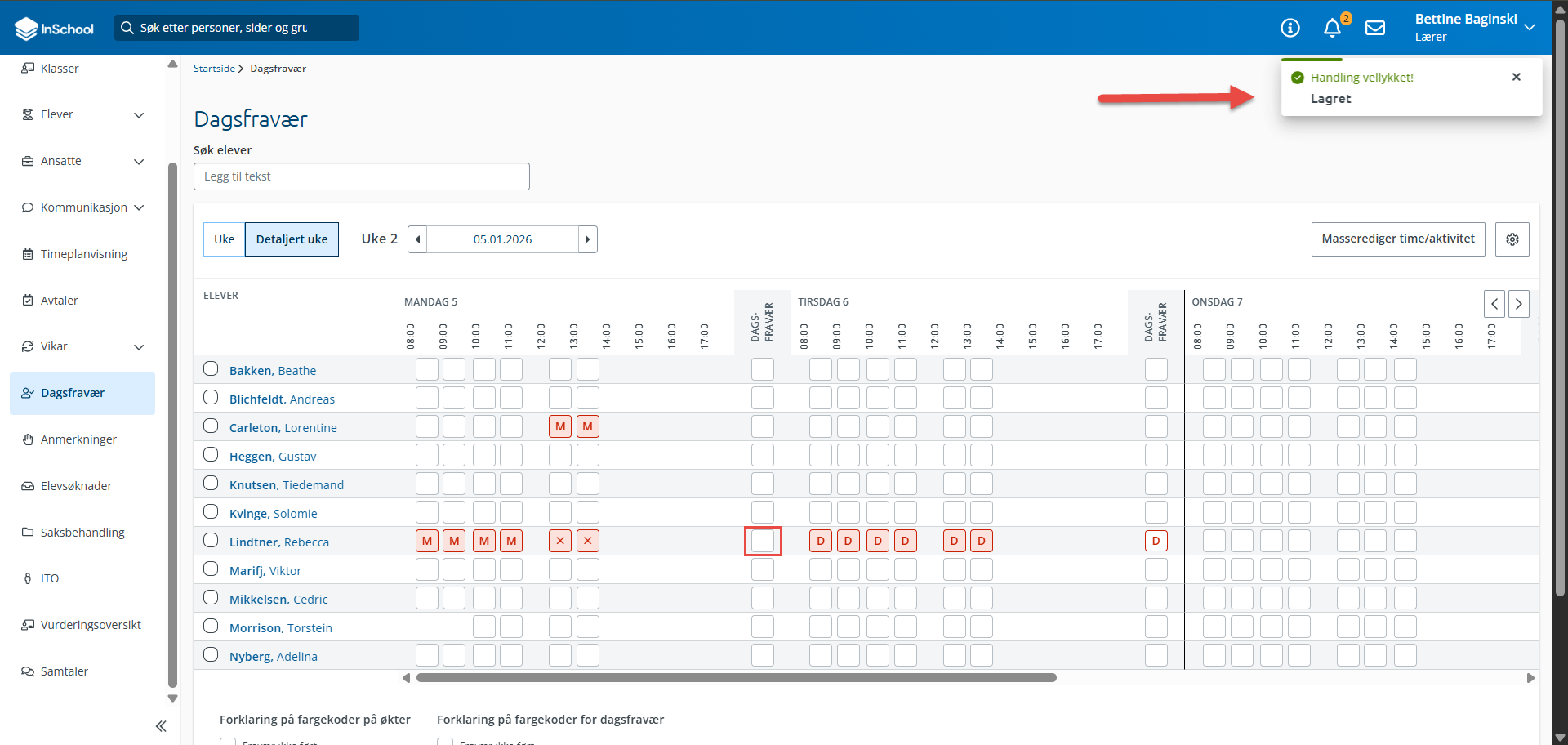
Task: Click the information circle icon
Action: coord(1290,28)
